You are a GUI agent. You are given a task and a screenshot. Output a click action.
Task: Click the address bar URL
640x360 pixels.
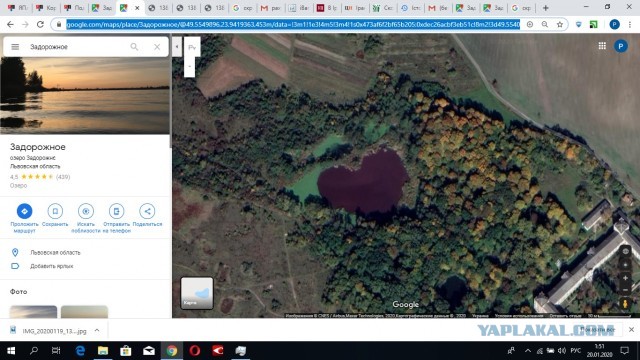coord(293,24)
